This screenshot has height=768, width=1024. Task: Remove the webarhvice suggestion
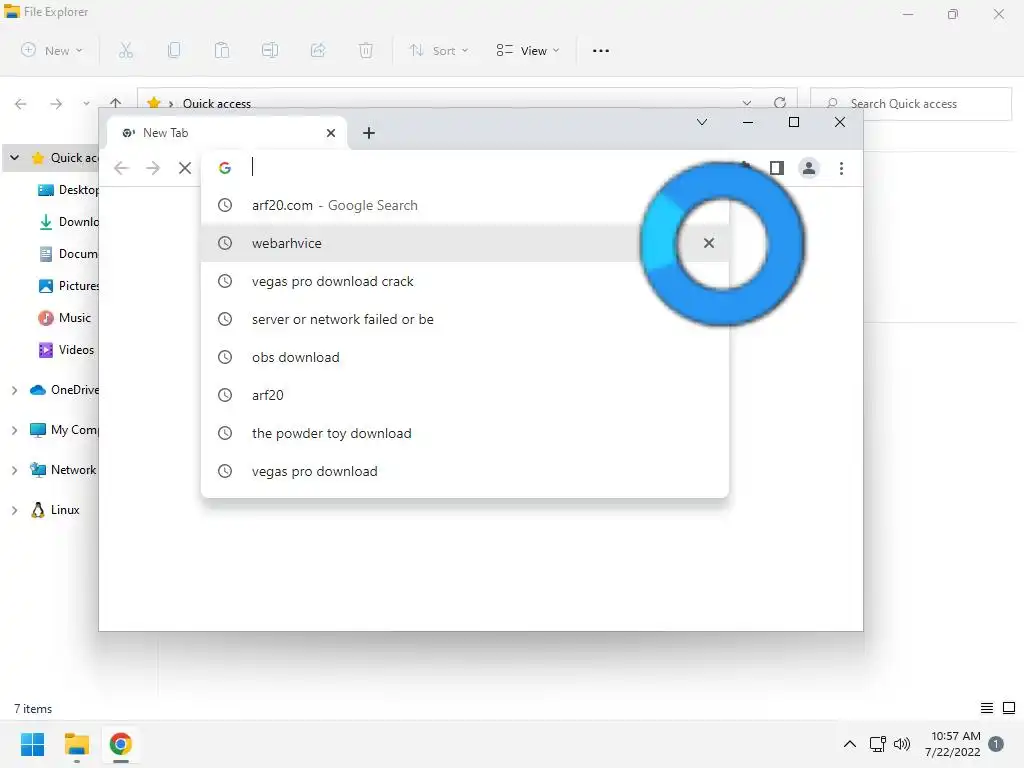click(709, 243)
